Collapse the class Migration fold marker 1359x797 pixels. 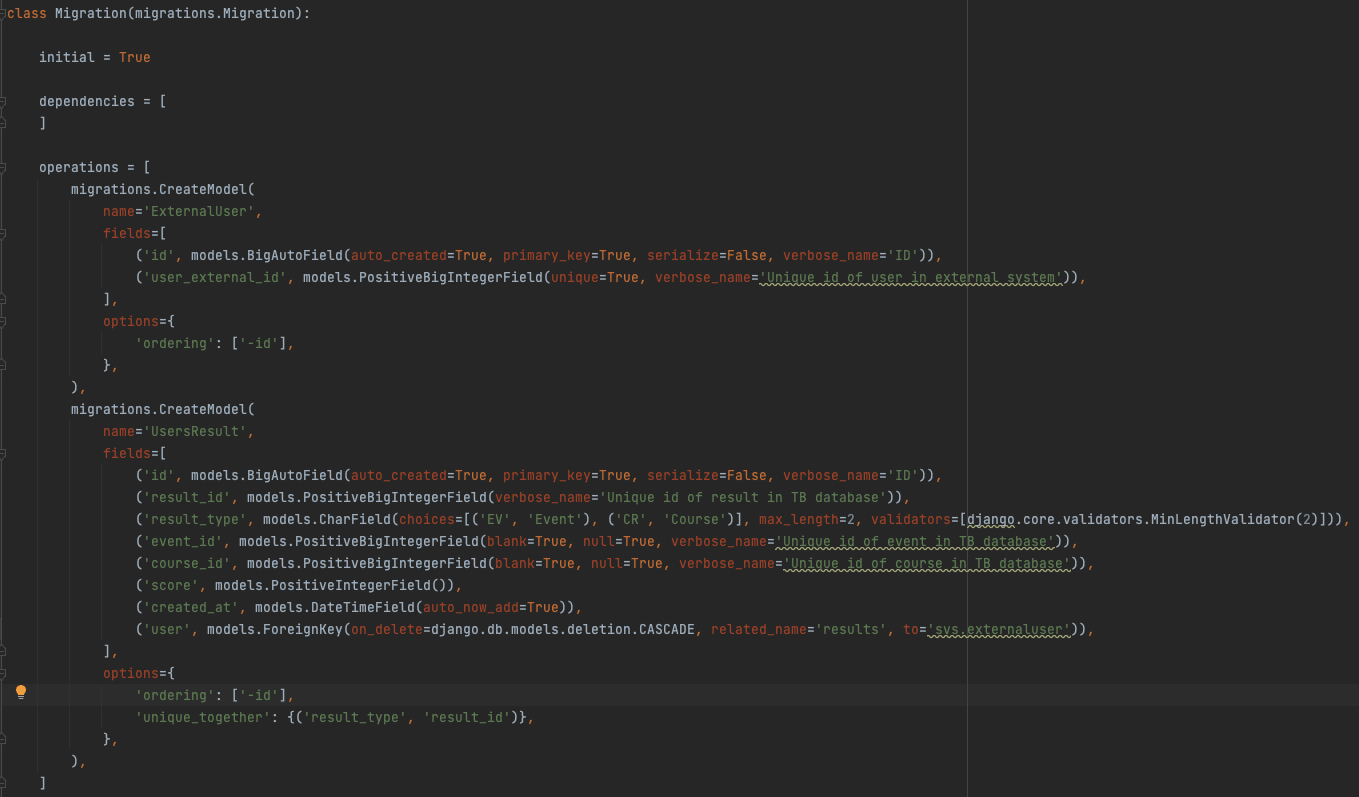click(x=4, y=13)
